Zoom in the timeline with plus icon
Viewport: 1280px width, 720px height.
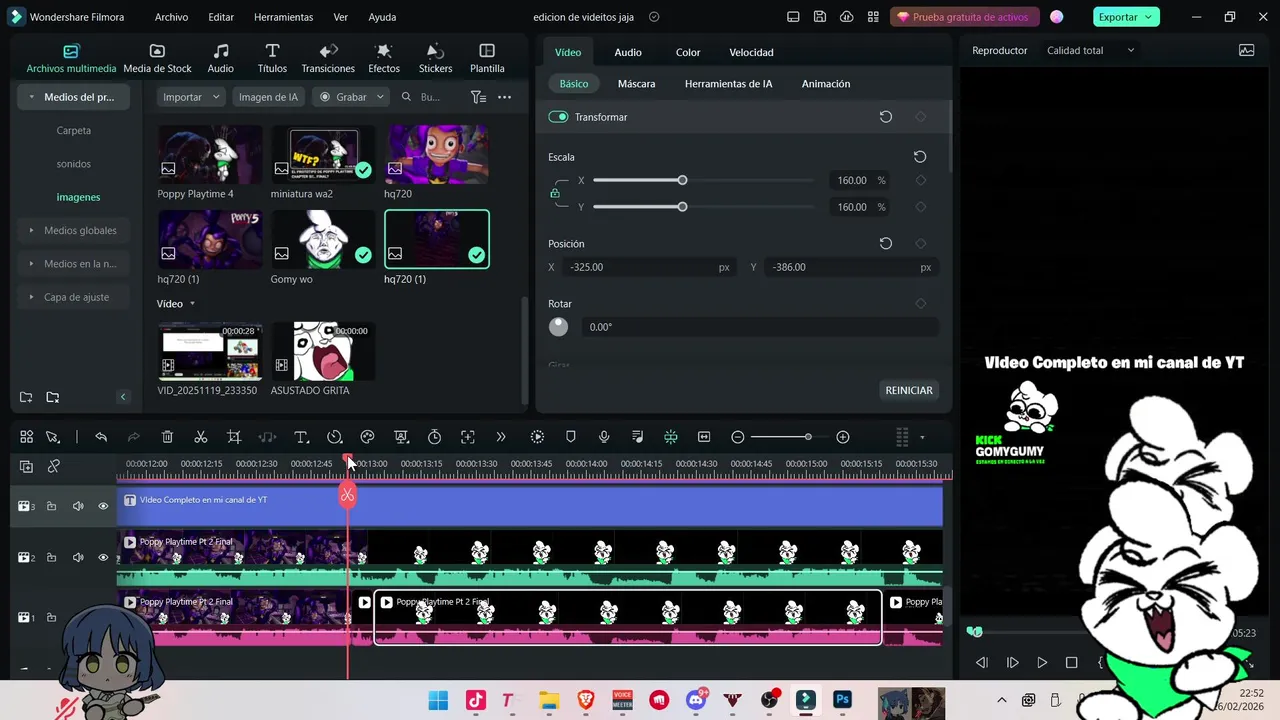tap(843, 437)
